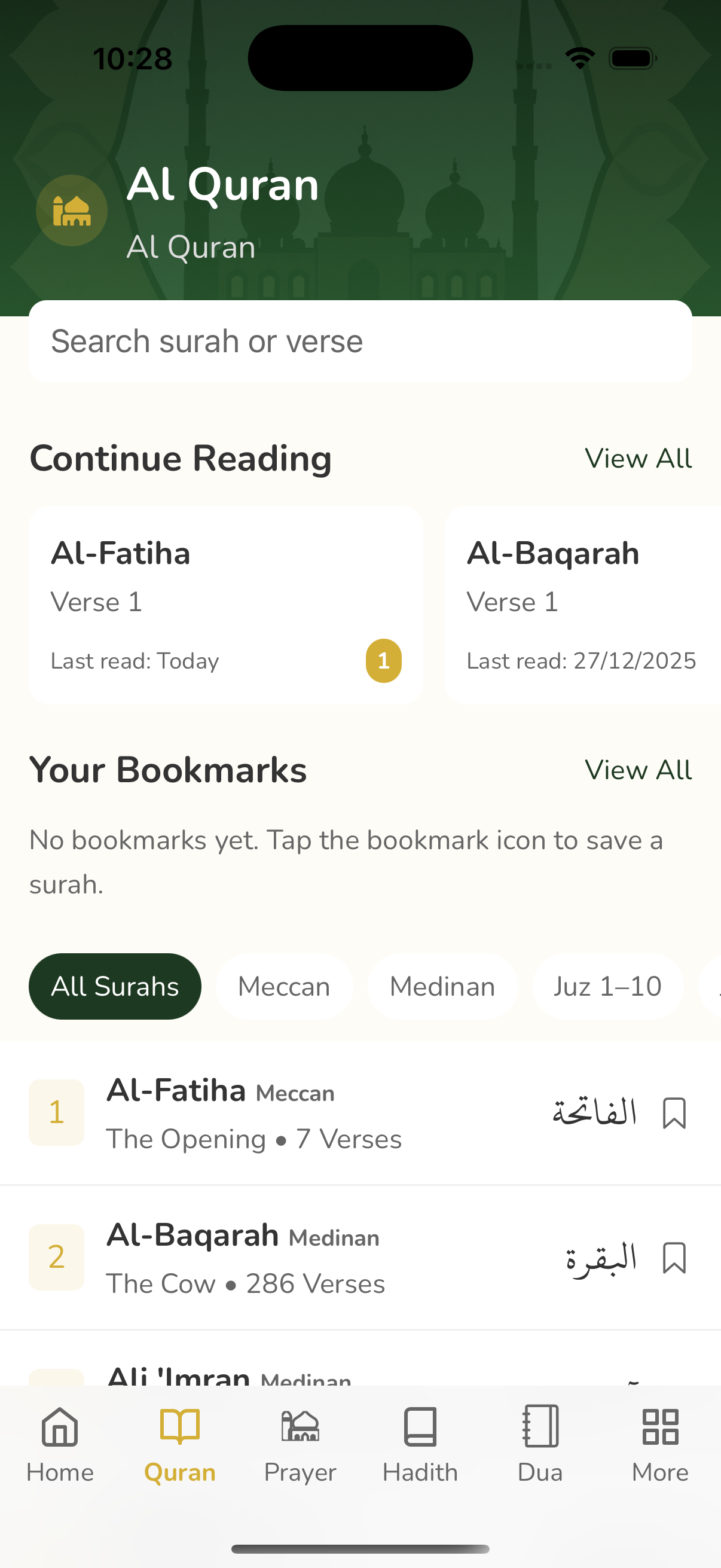Open the More grid icon tab
Screen dimensions: 721x1568
[x=660, y=1426]
